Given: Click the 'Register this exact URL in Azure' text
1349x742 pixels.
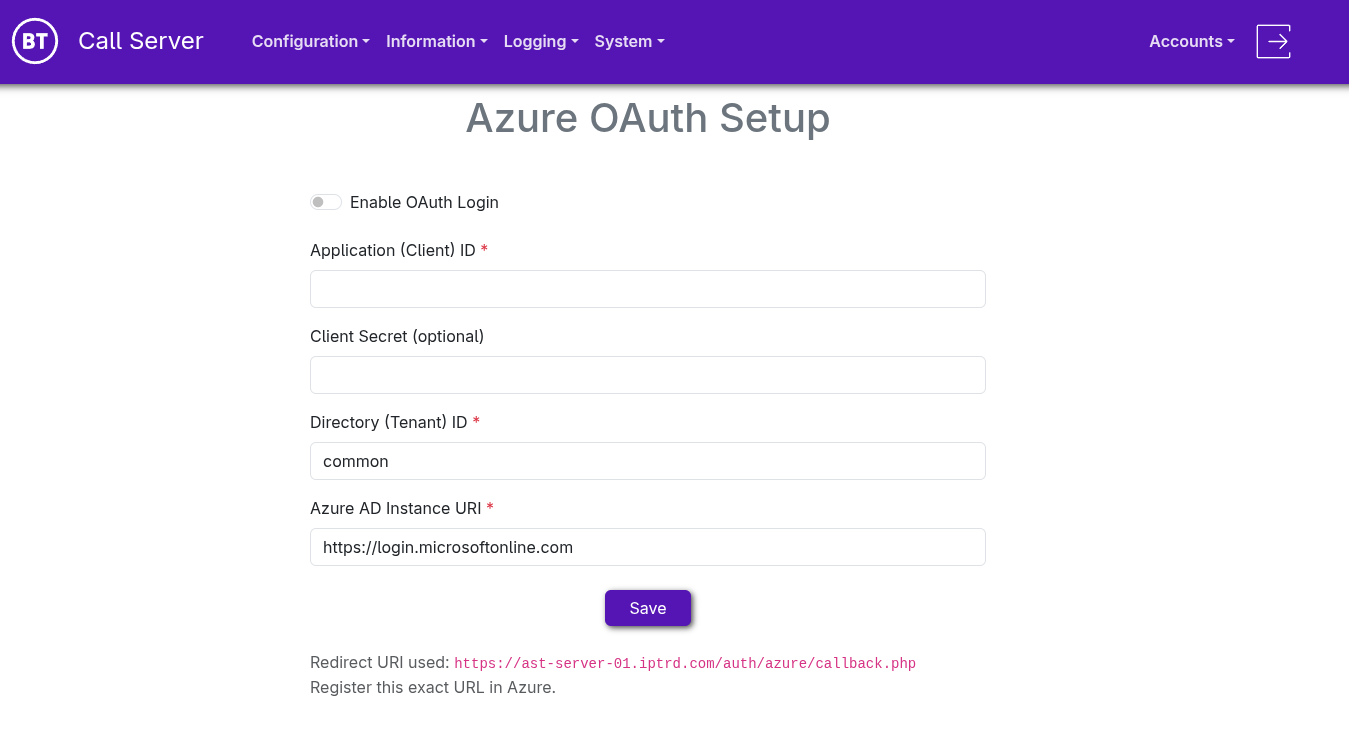Looking at the screenshot, I should pos(433,688).
